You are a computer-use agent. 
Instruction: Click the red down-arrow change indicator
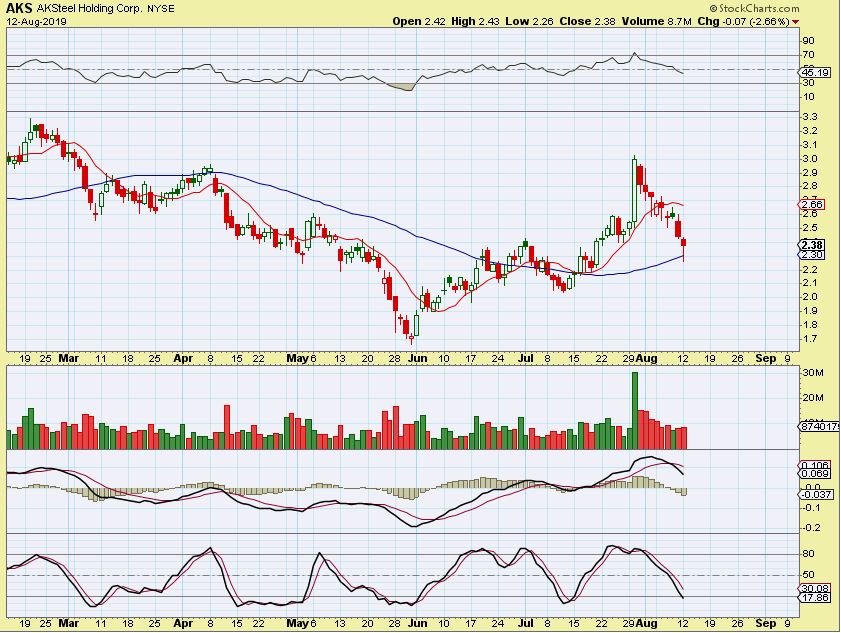[x=795, y=22]
